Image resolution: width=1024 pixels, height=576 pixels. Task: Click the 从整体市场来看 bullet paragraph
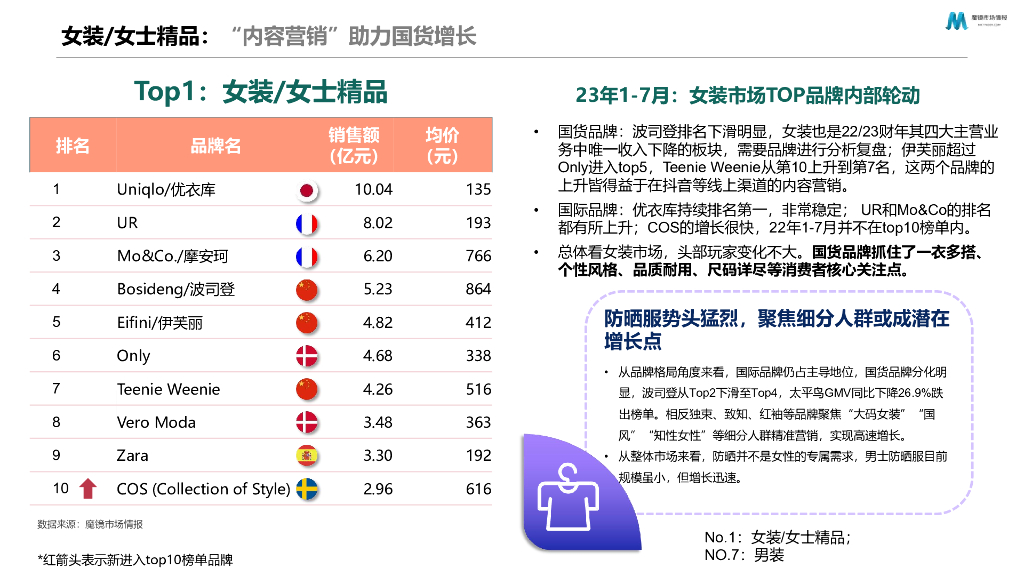(x=782, y=467)
